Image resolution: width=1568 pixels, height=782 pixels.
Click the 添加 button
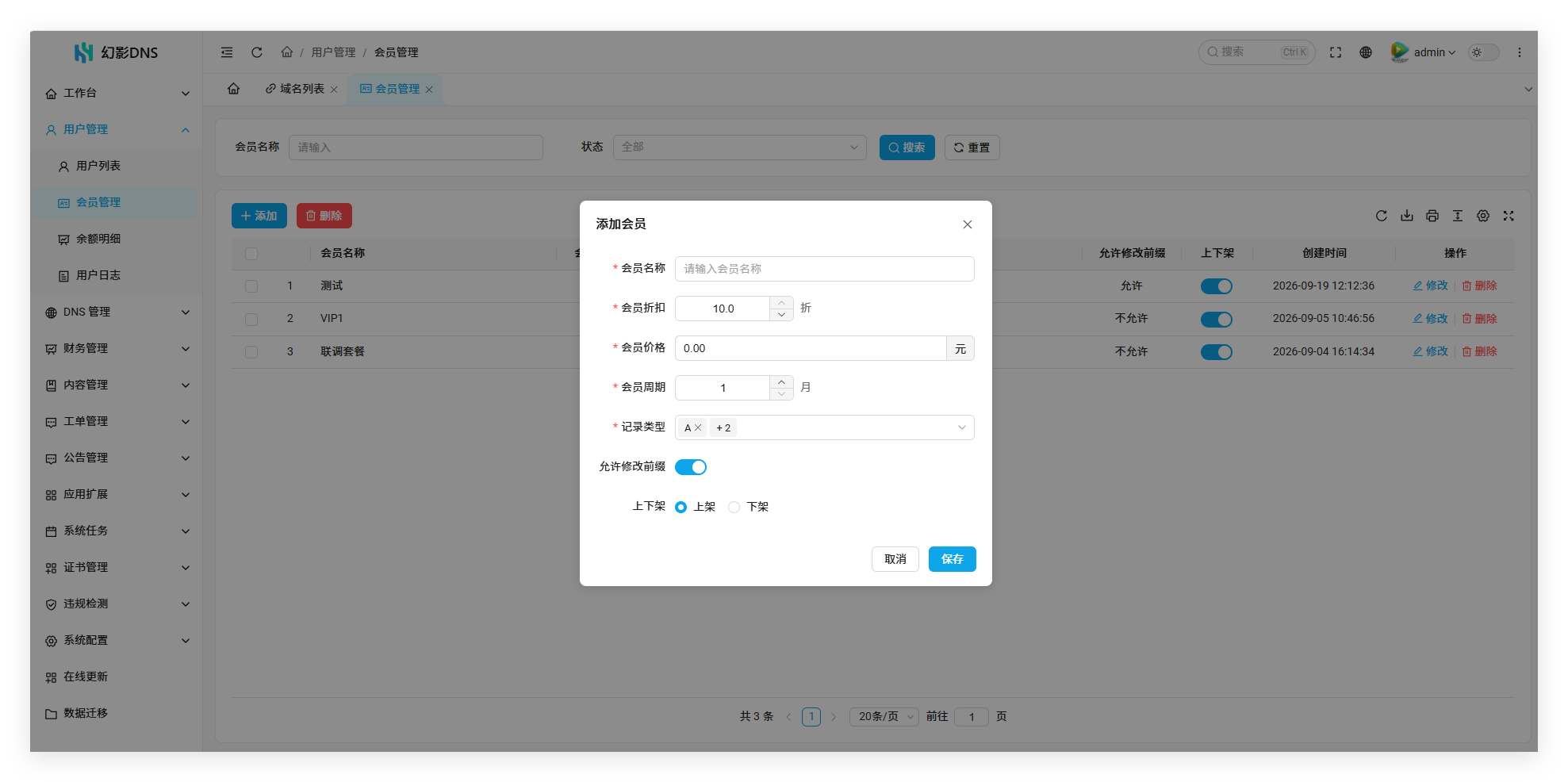[x=259, y=216]
